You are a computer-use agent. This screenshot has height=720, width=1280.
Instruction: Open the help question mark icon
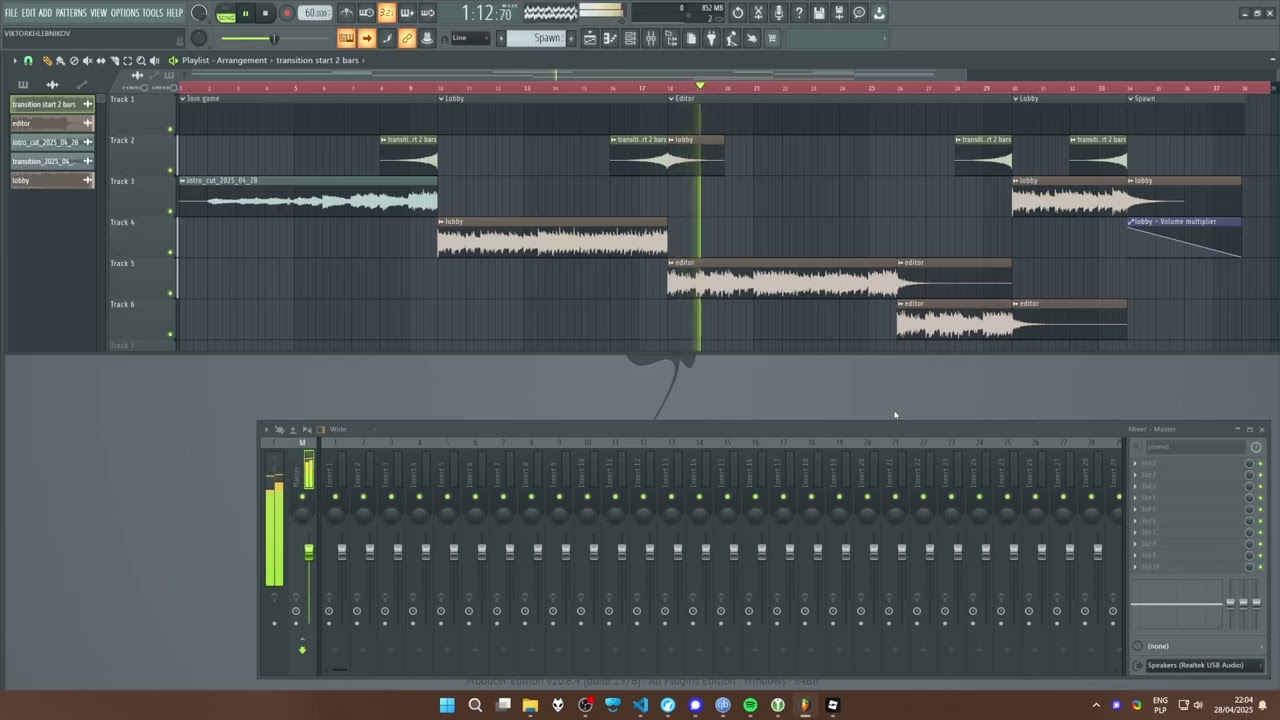[x=799, y=13]
